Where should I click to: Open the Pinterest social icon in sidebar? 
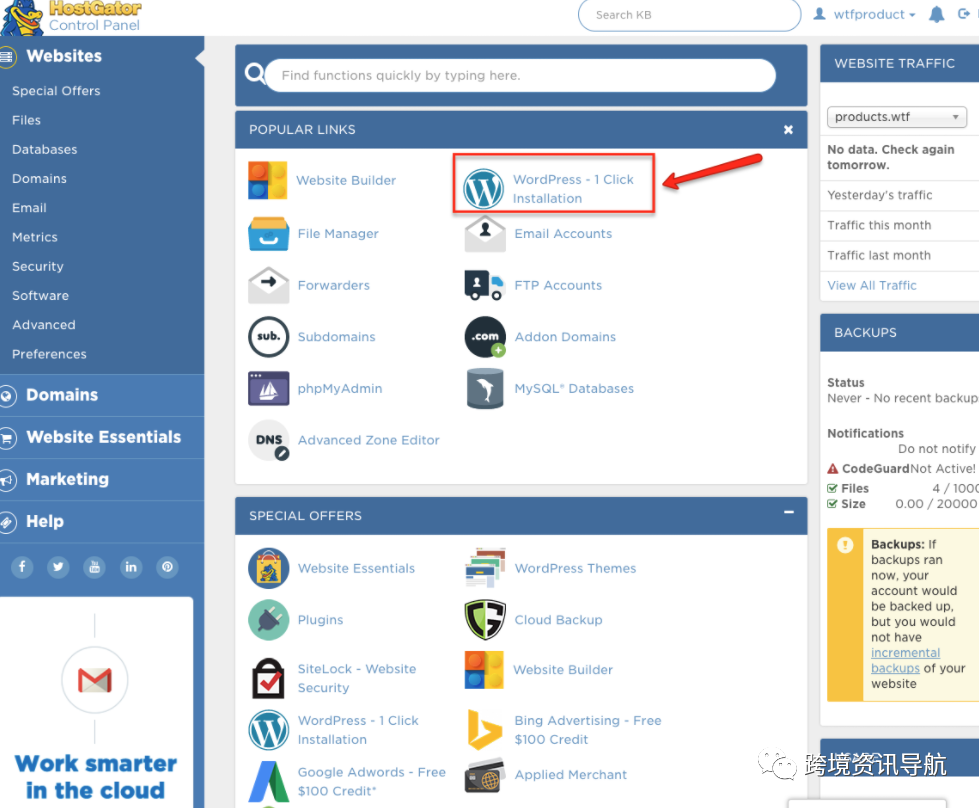coord(167,567)
